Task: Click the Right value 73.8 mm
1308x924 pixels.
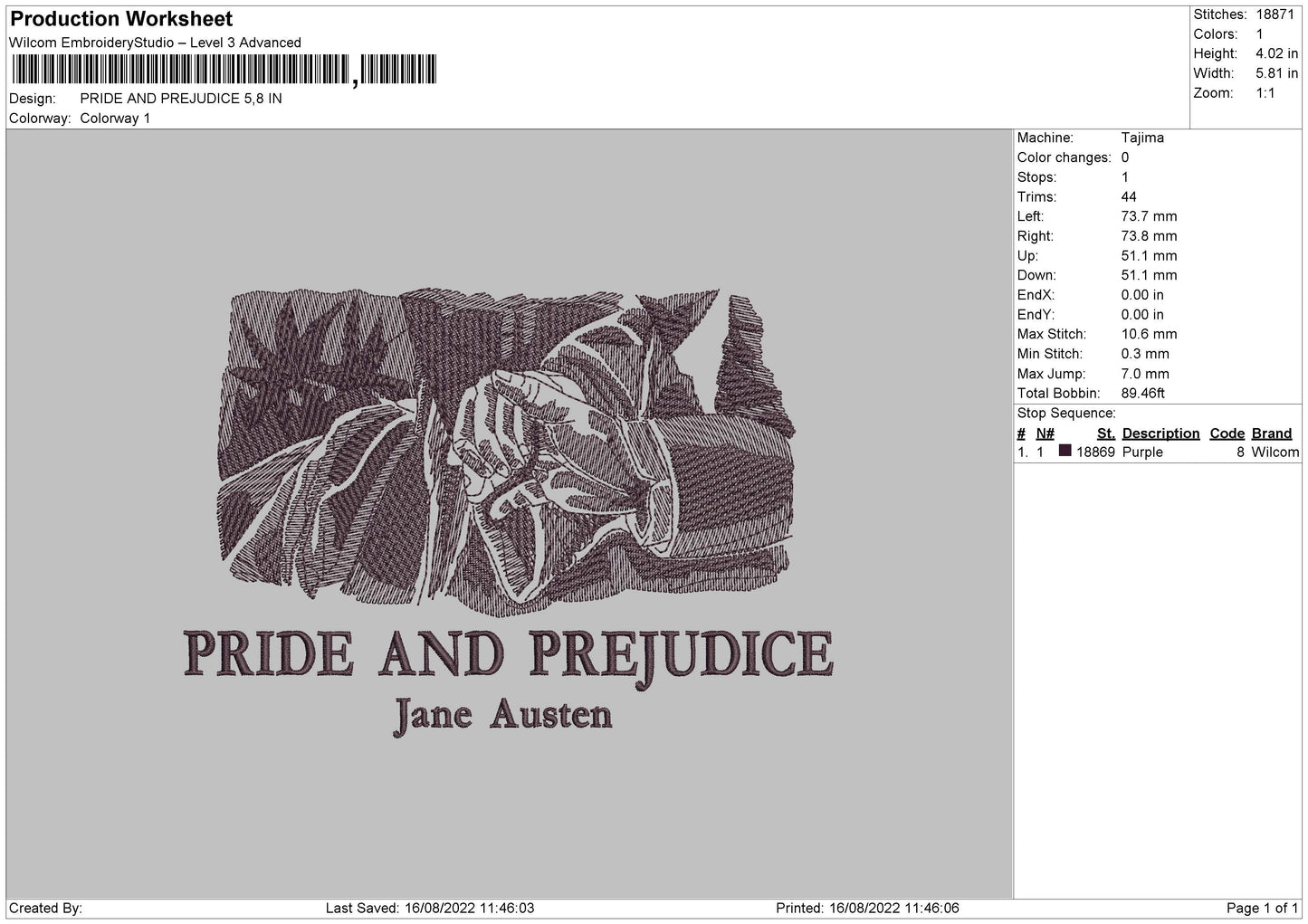Action: 1150,236
